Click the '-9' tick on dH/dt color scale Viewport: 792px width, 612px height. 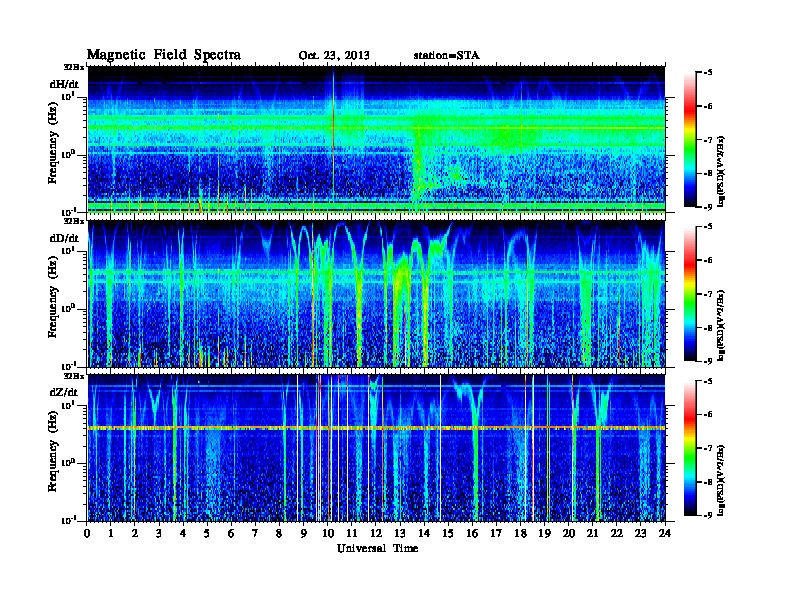[708, 207]
